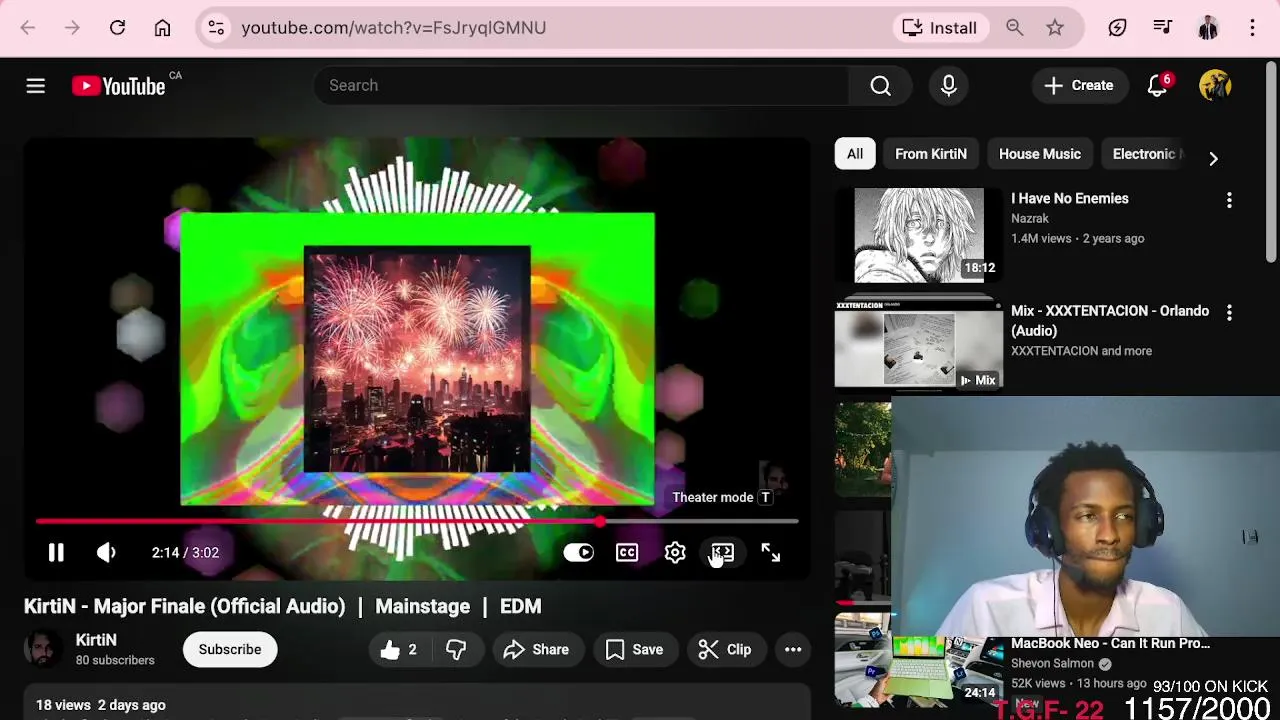
Task: Clip the video
Action: point(726,650)
